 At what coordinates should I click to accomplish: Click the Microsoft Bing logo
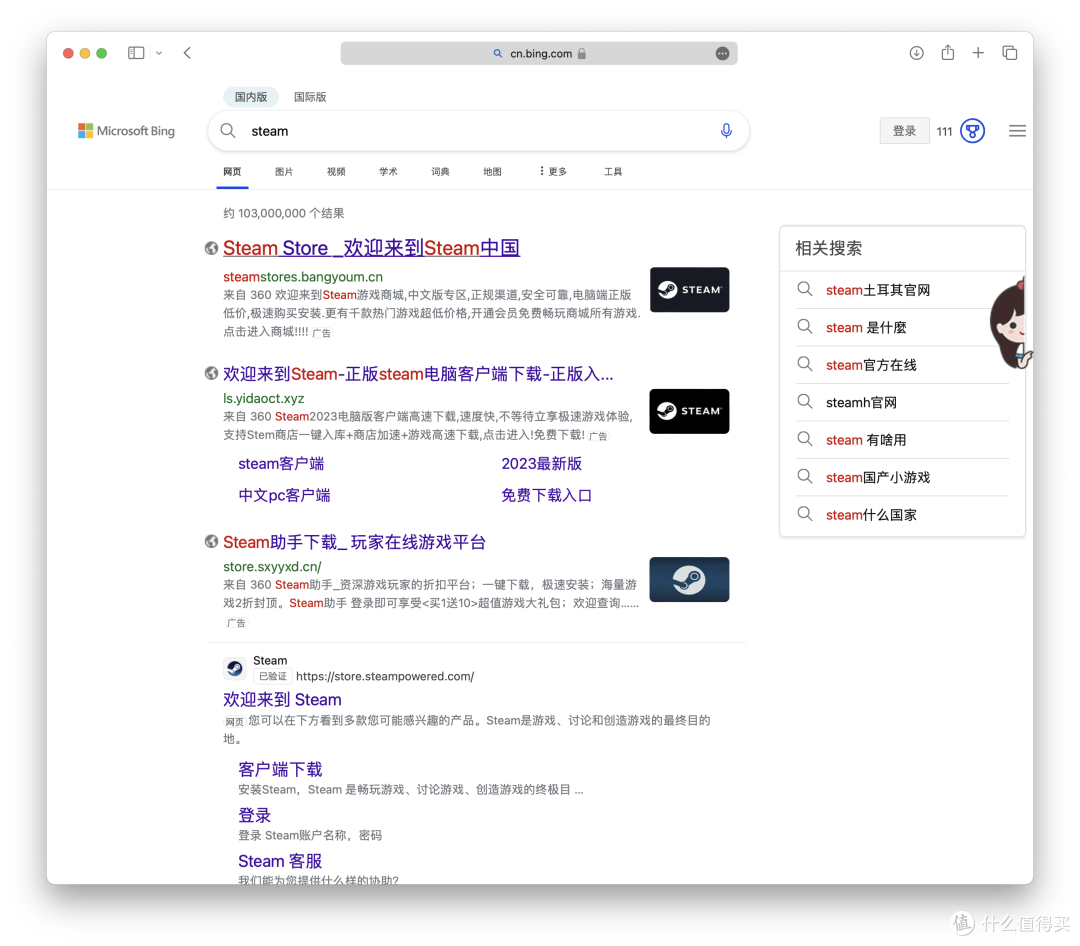tap(126, 131)
